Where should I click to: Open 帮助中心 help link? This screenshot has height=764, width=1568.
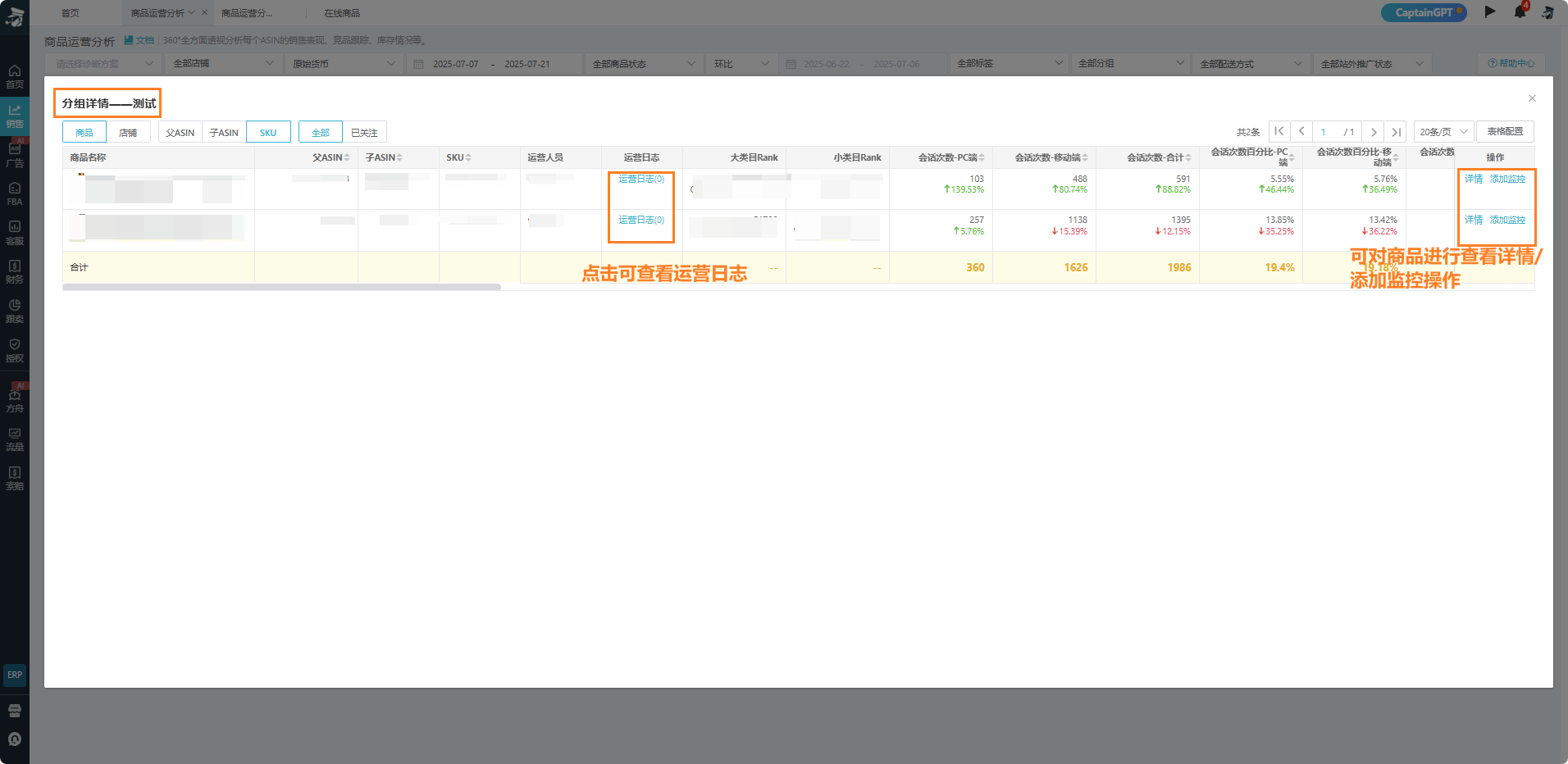click(x=1511, y=63)
